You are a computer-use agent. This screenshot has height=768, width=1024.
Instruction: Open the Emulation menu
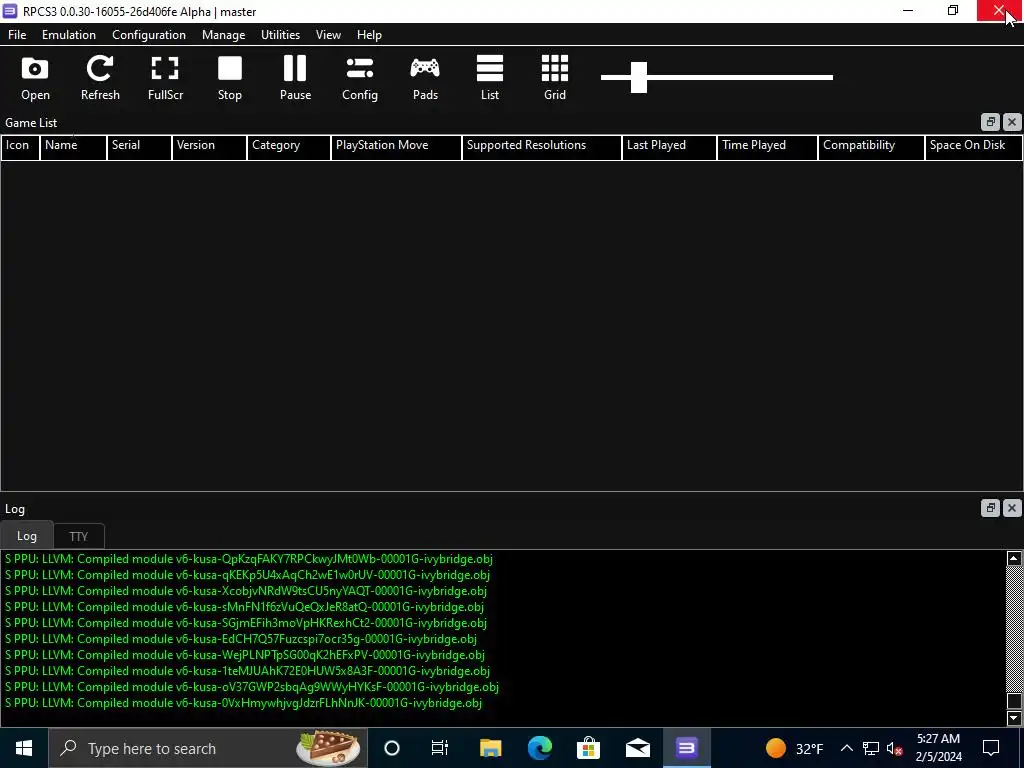[x=69, y=35]
